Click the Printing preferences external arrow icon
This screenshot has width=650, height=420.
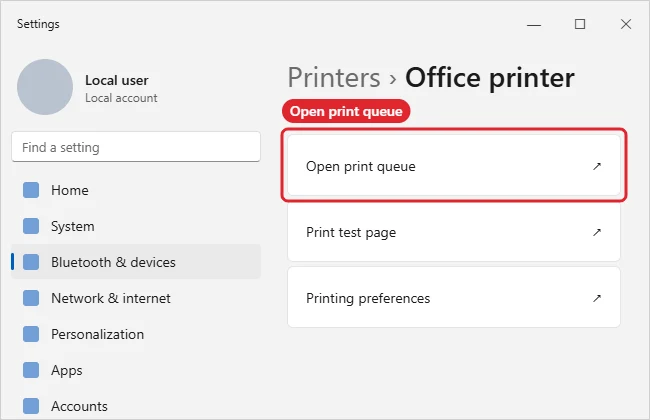tap(597, 298)
